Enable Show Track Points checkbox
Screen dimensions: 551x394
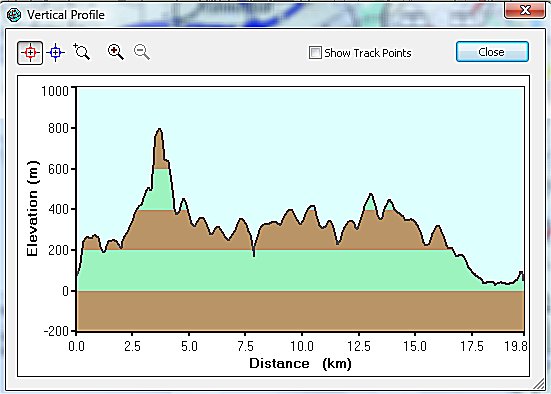coord(315,53)
